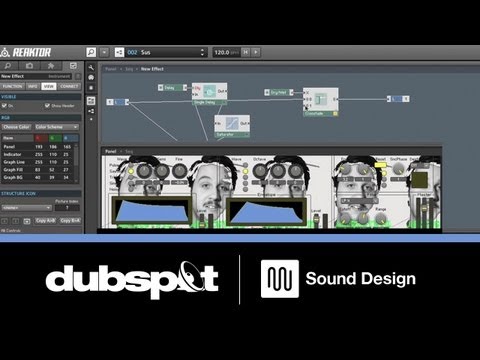
Task: Click the third small icon beside Copy A>B
Action: point(27,221)
